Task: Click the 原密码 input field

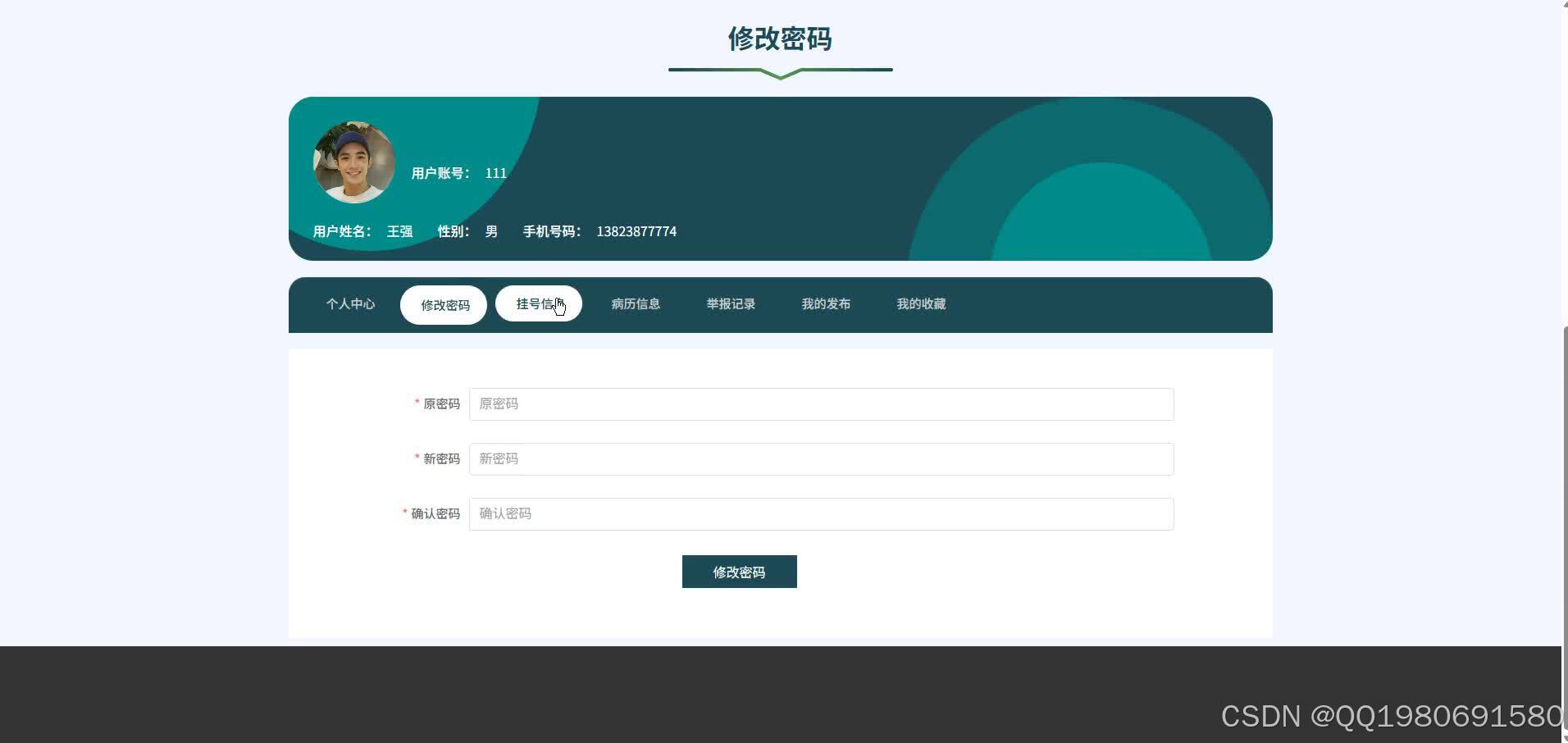Action: click(819, 403)
